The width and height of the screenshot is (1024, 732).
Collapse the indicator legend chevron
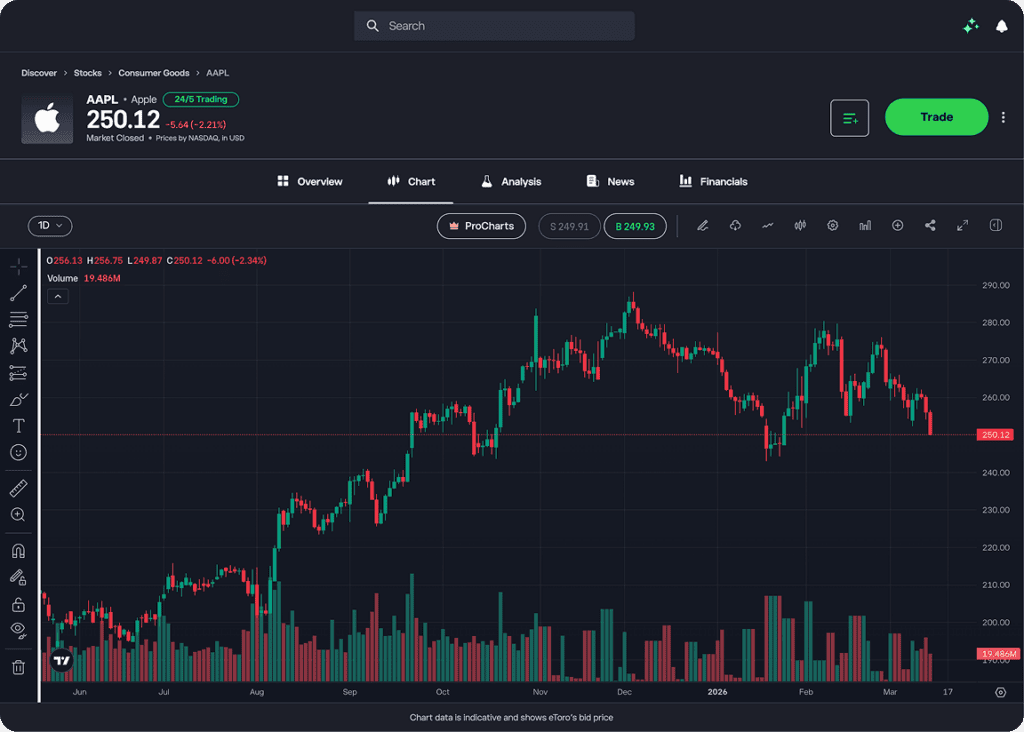[x=58, y=296]
